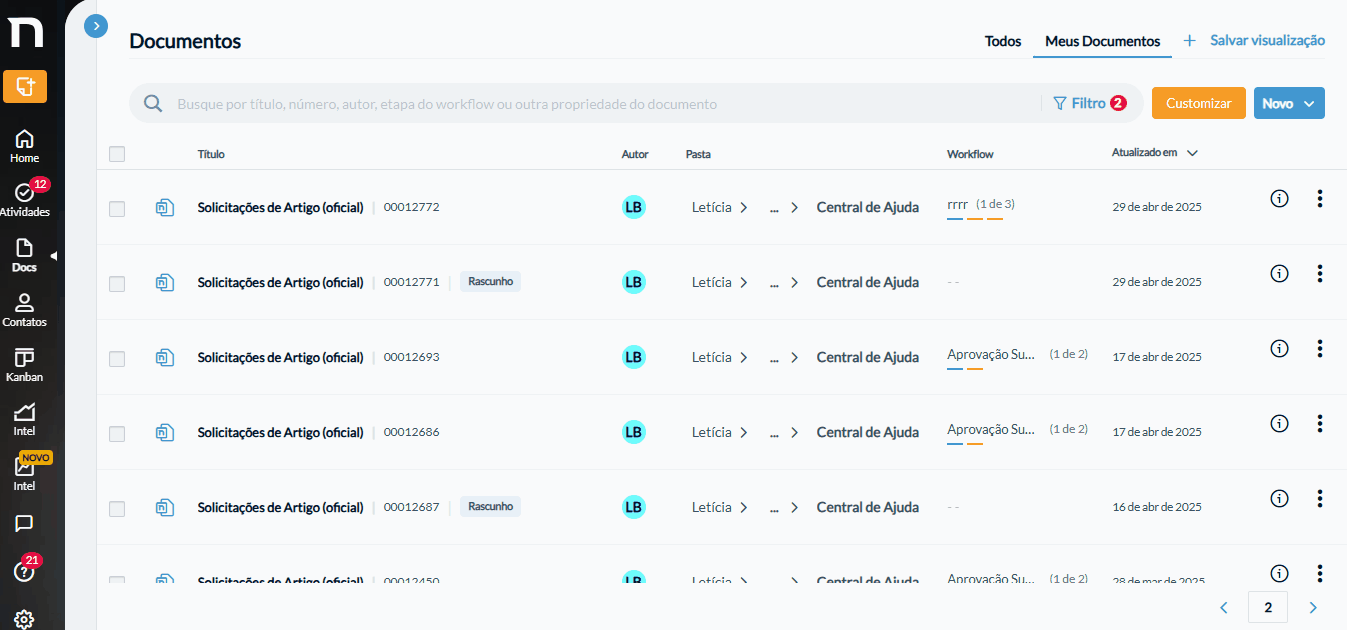Image resolution: width=1347 pixels, height=630 pixels.
Task: Open Docs in the sidebar
Action: (x=25, y=255)
